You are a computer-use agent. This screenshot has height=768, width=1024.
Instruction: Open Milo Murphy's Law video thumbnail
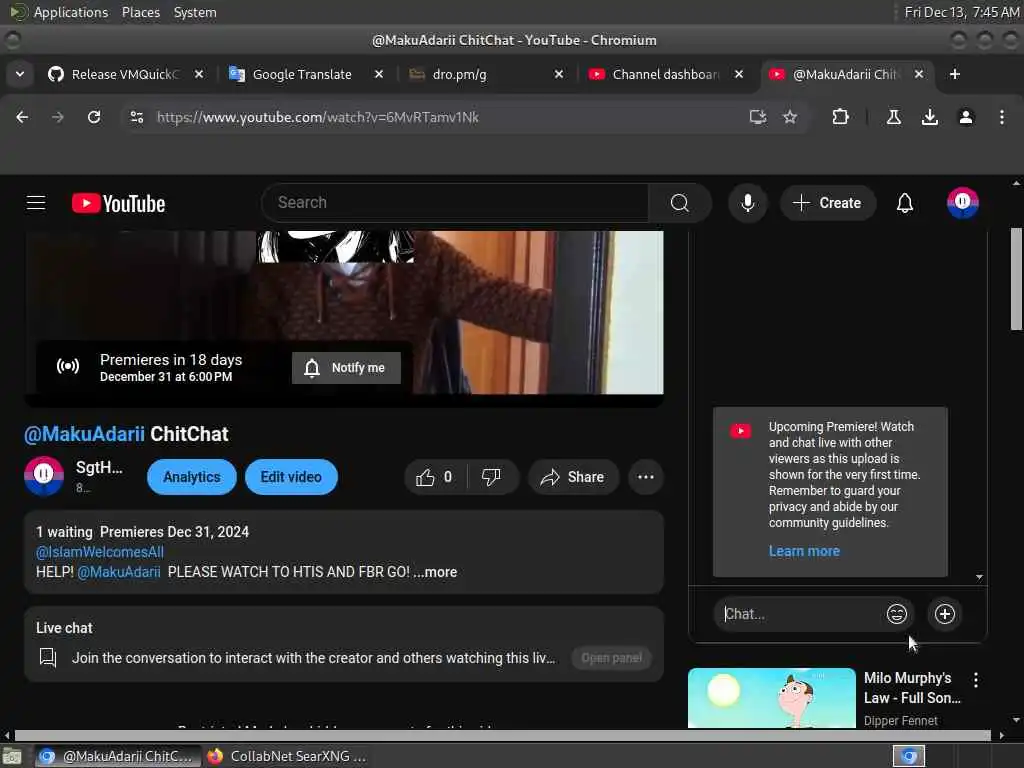click(x=771, y=697)
